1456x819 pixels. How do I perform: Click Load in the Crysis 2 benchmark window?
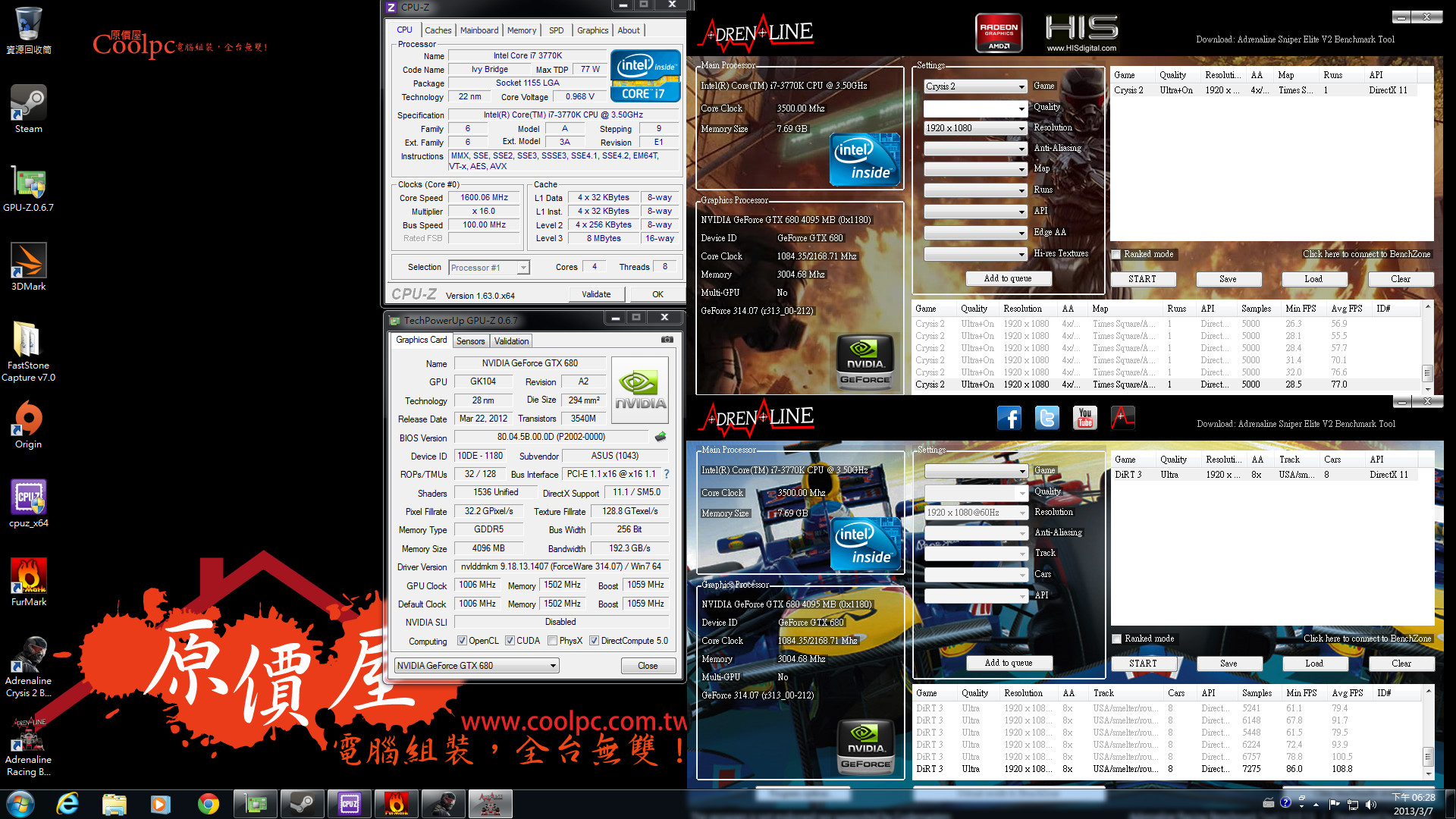[1313, 279]
